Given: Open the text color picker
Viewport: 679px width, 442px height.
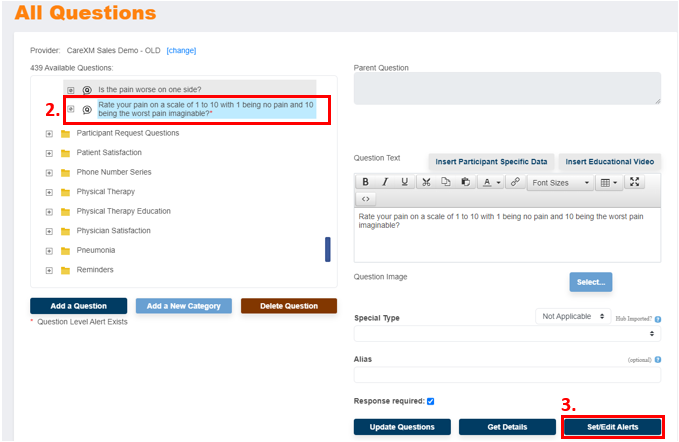Looking at the screenshot, I should pos(491,183).
